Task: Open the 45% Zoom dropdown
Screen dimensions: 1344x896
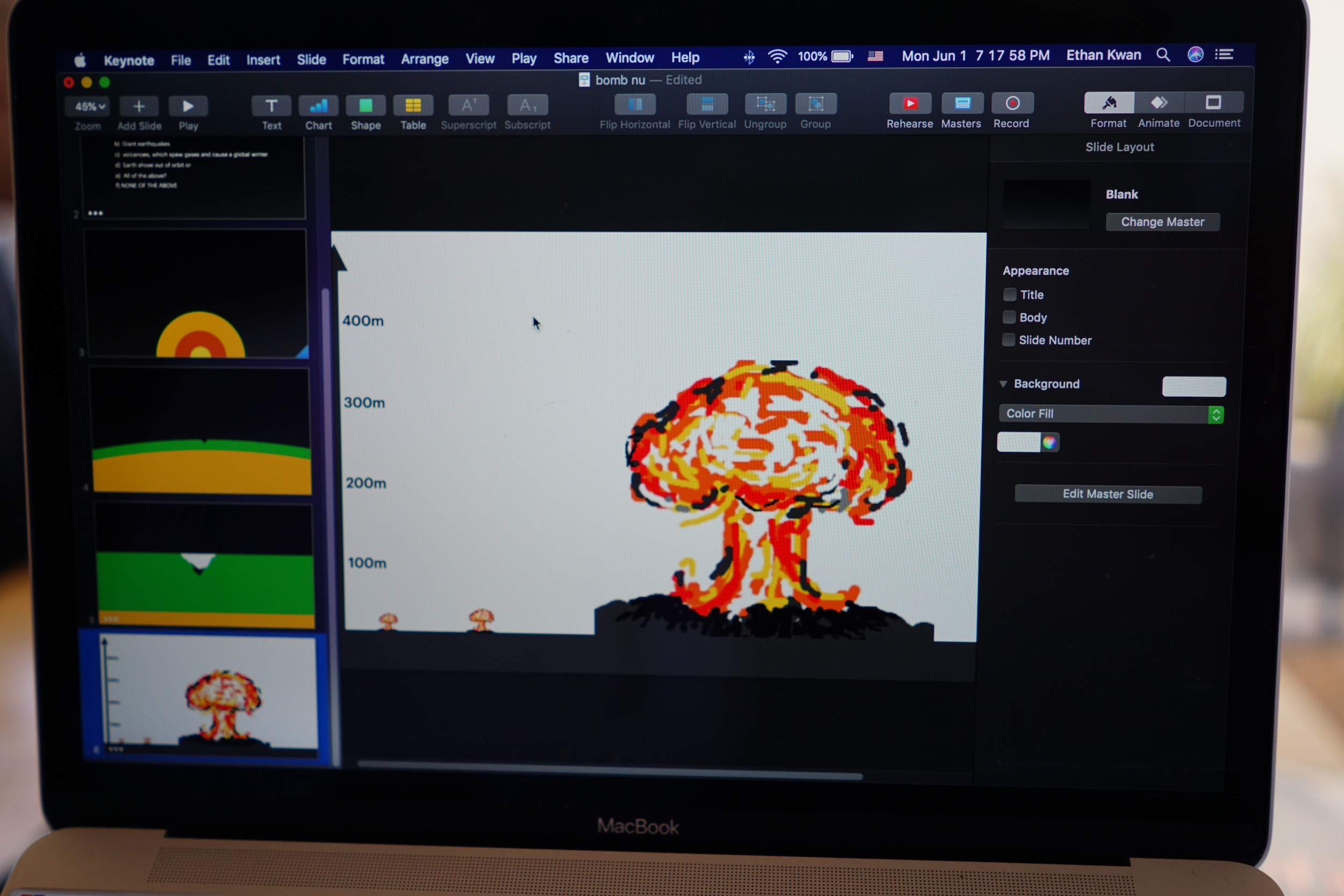Action: [x=90, y=106]
